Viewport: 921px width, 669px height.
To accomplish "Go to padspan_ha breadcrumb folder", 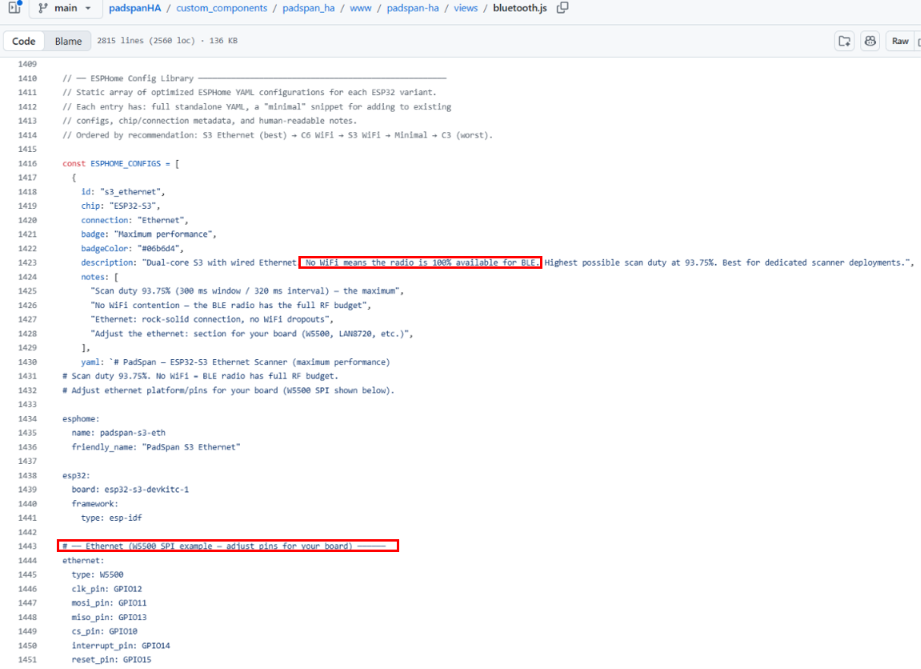I will 308,8.
